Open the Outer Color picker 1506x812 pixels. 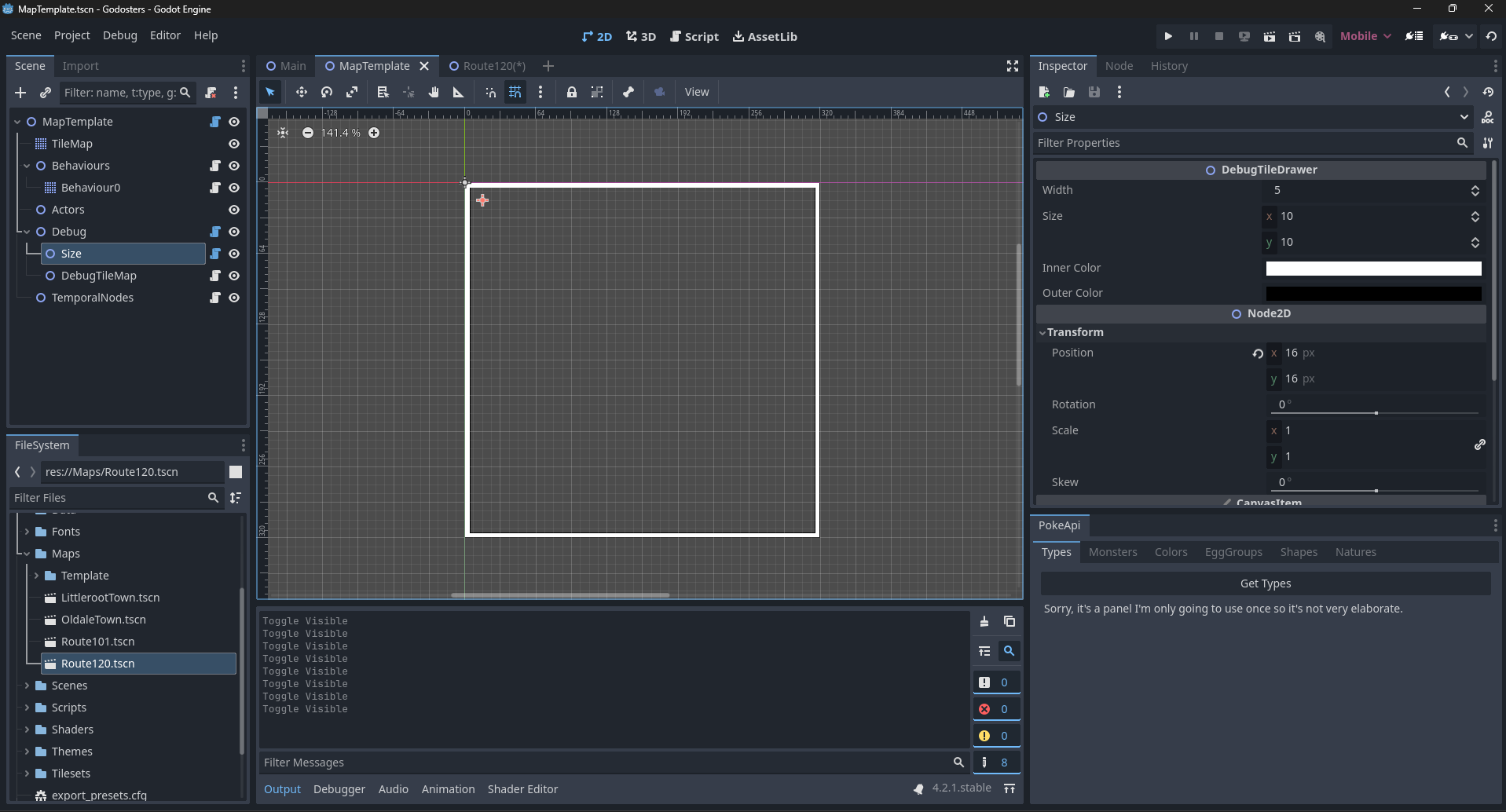1373,294
